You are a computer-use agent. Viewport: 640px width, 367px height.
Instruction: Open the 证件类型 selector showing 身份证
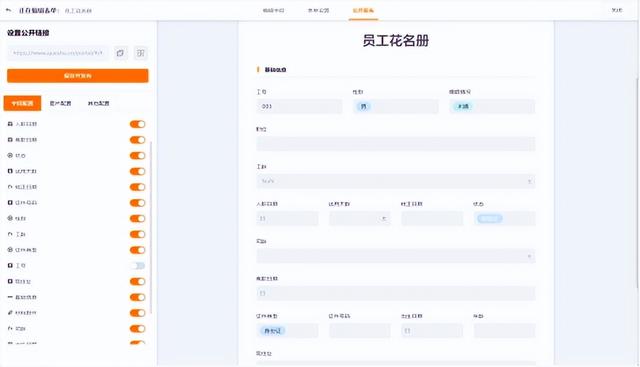tap(287, 331)
